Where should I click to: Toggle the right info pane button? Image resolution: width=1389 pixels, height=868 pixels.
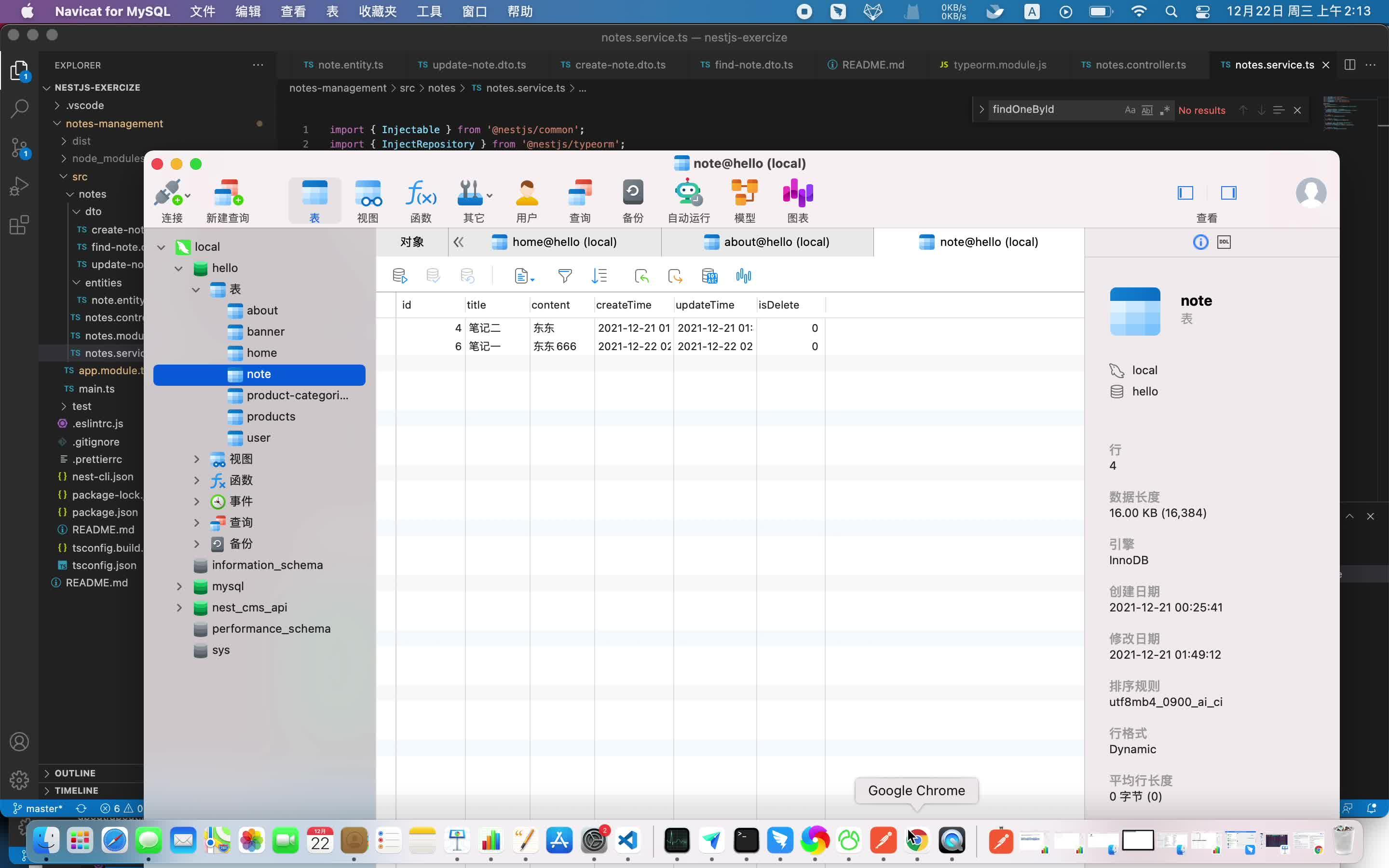1228,193
